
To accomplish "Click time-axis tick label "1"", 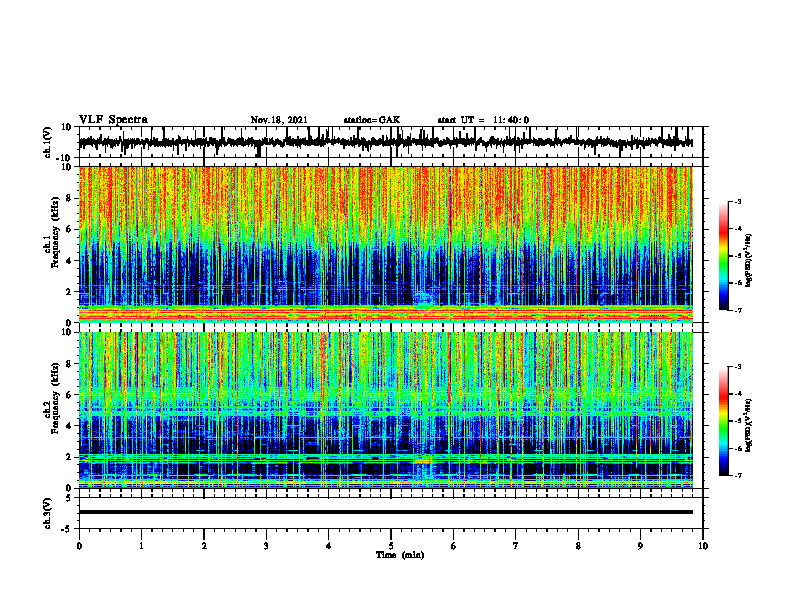I will (141, 546).
